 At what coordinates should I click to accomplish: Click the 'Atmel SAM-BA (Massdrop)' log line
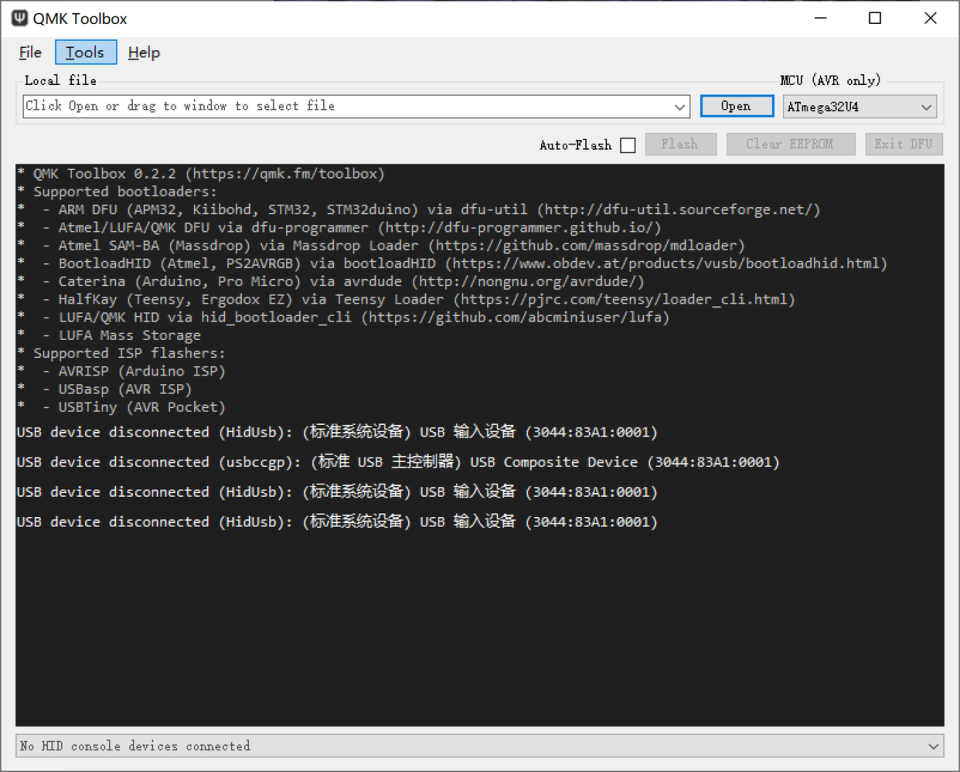click(381, 245)
